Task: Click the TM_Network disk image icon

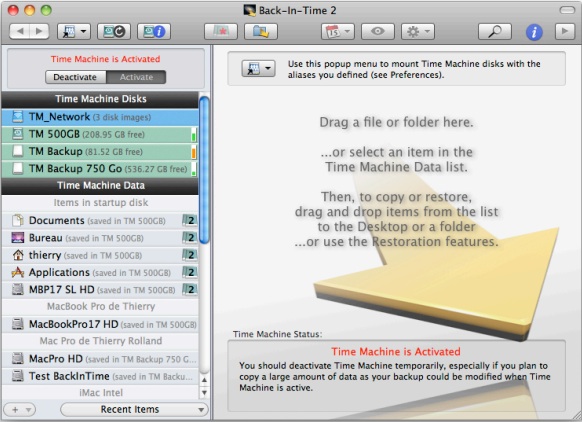Action: coord(17,117)
